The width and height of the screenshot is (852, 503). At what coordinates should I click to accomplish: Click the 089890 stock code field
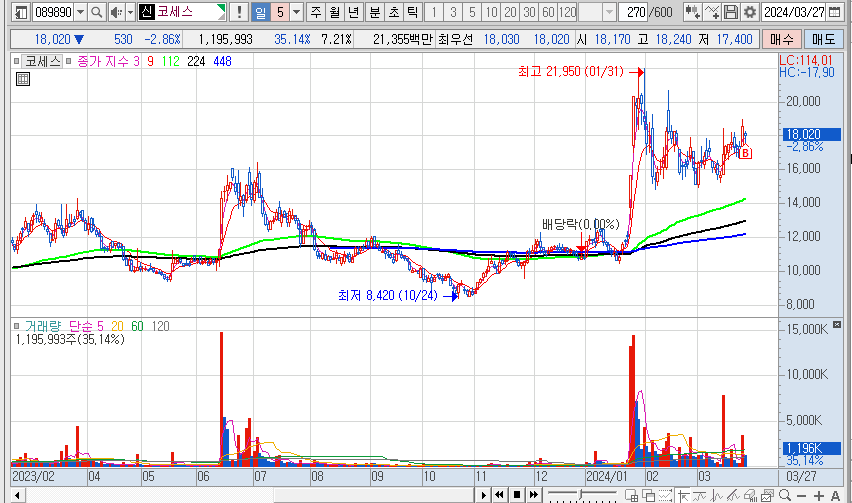(53, 11)
